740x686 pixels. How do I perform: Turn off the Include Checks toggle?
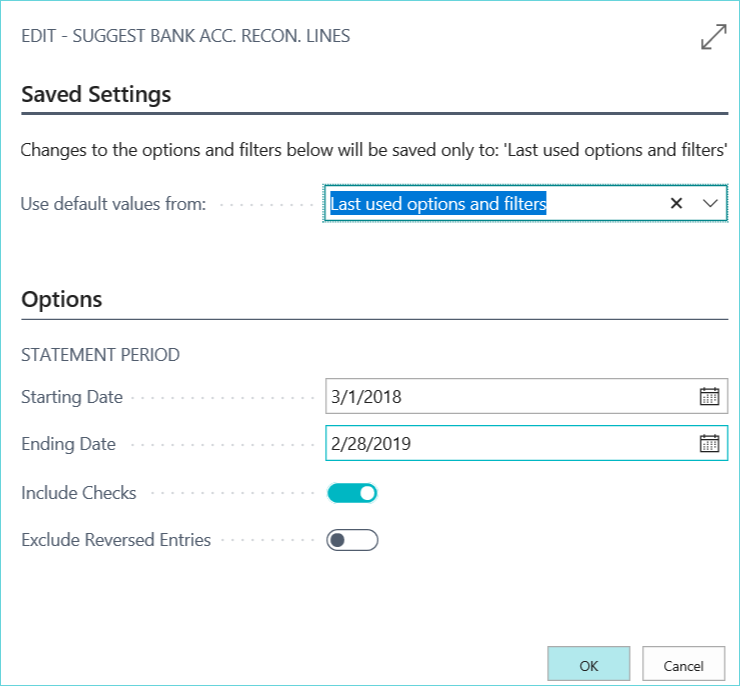[x=352, y=493]
